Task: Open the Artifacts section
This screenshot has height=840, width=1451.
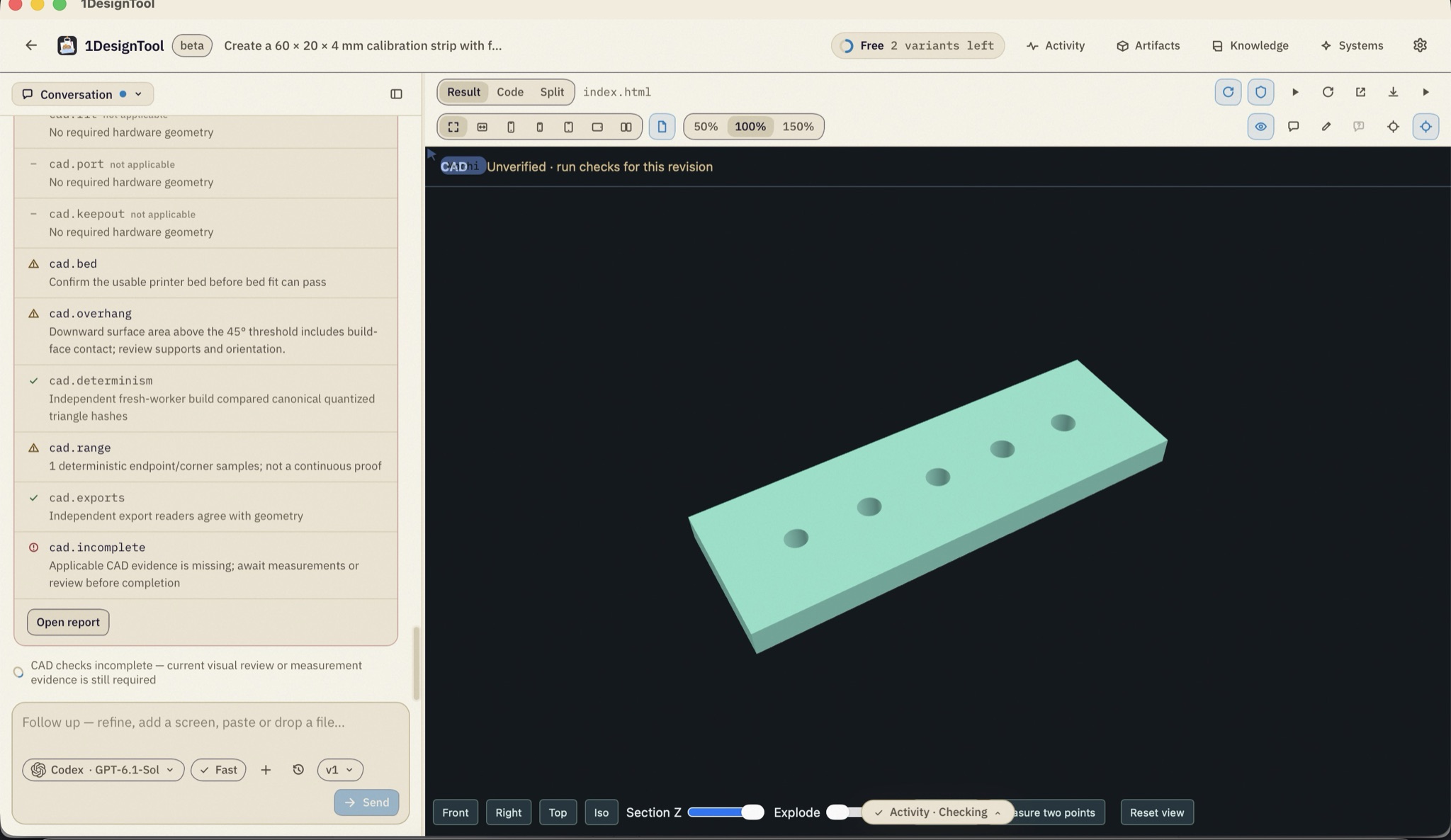Action: [1148, 45]
